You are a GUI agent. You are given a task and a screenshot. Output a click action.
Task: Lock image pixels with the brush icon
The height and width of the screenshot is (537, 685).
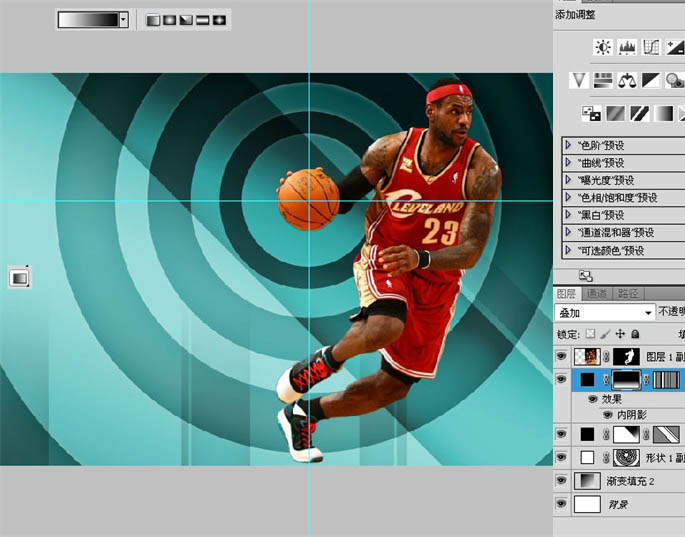[605, 334]
